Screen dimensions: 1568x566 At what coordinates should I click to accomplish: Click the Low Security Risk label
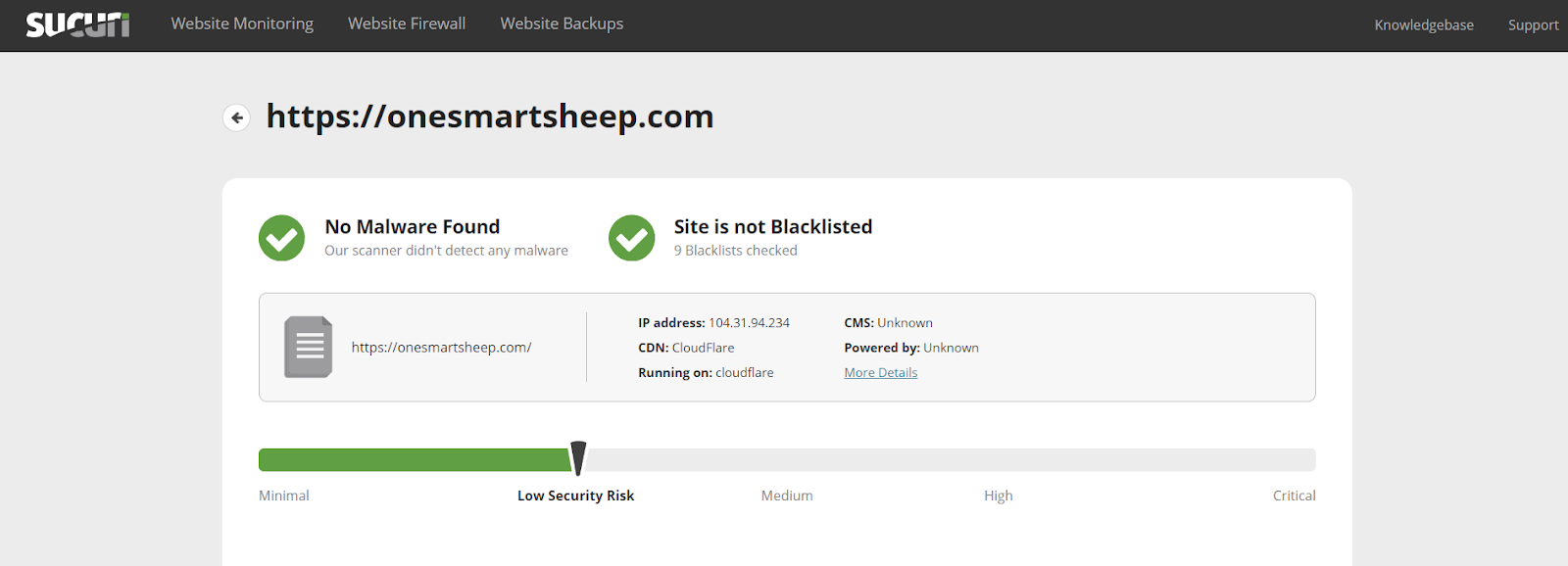(575, 495)
